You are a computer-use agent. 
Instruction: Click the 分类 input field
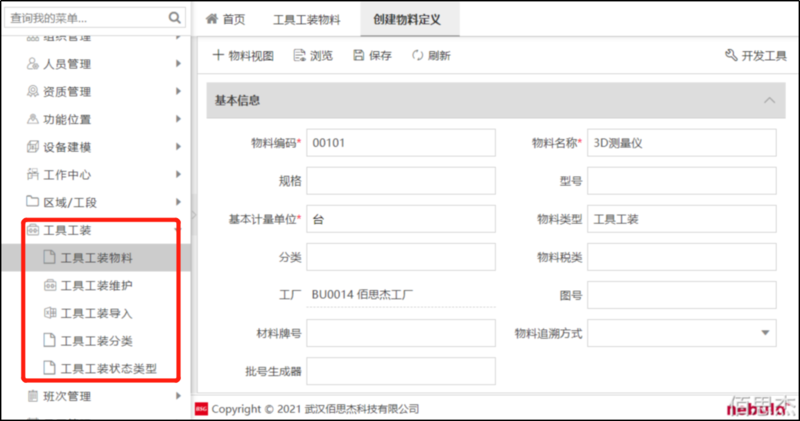click(401, 257)
